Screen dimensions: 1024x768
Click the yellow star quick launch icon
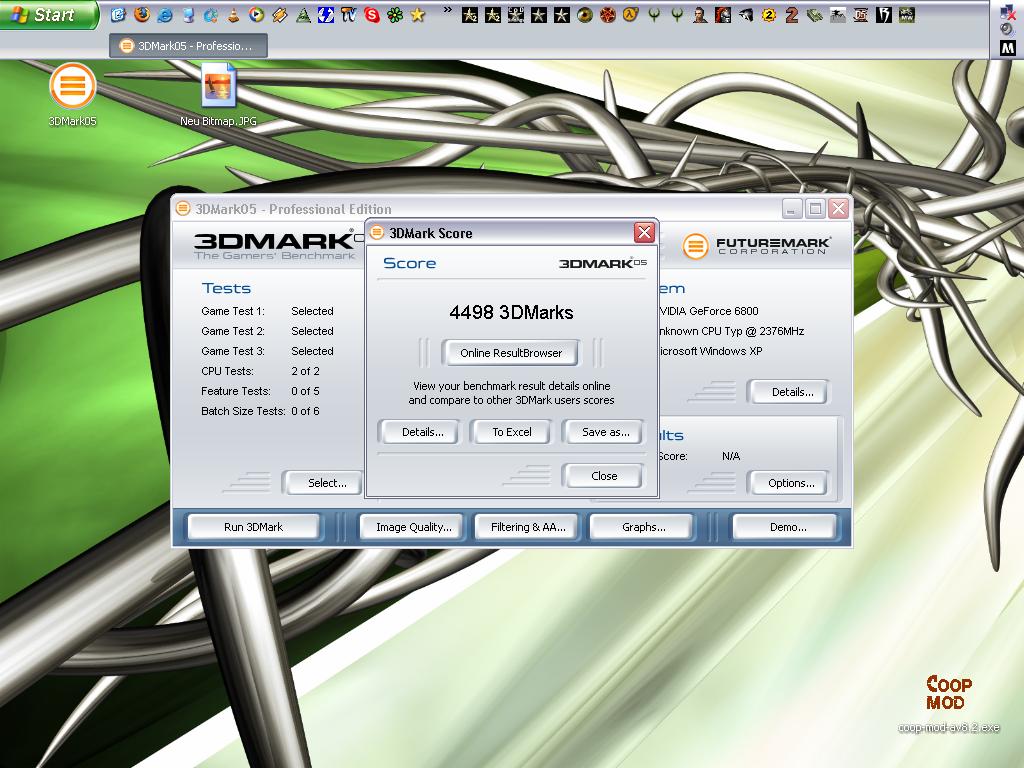[418, 14]
